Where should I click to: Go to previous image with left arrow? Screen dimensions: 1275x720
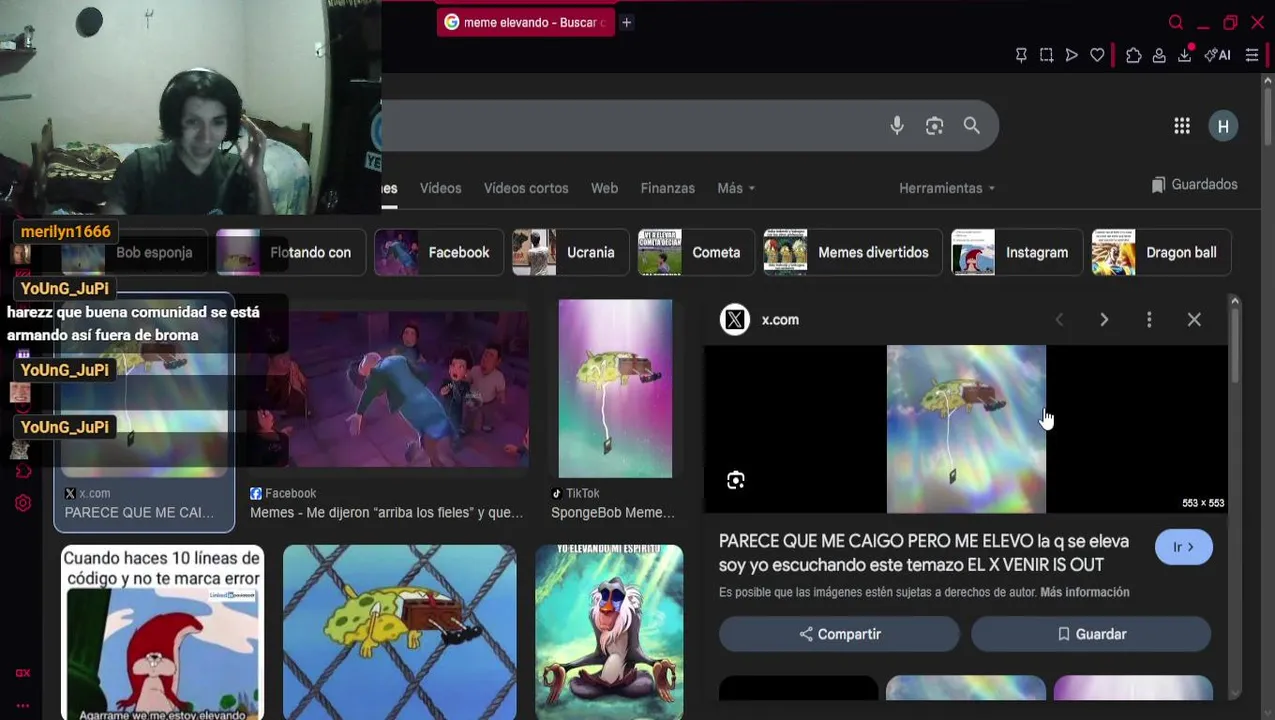tap(1059, 319)
